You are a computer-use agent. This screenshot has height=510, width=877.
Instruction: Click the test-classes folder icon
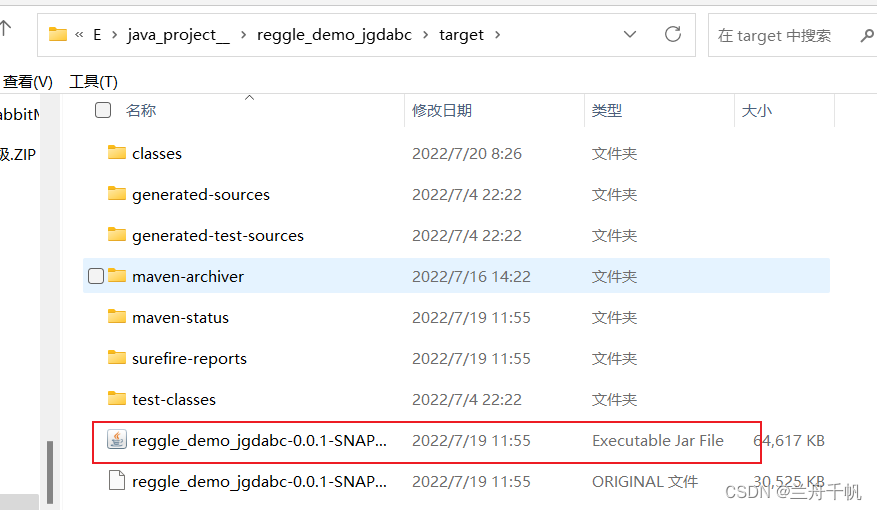coord(117,398)
